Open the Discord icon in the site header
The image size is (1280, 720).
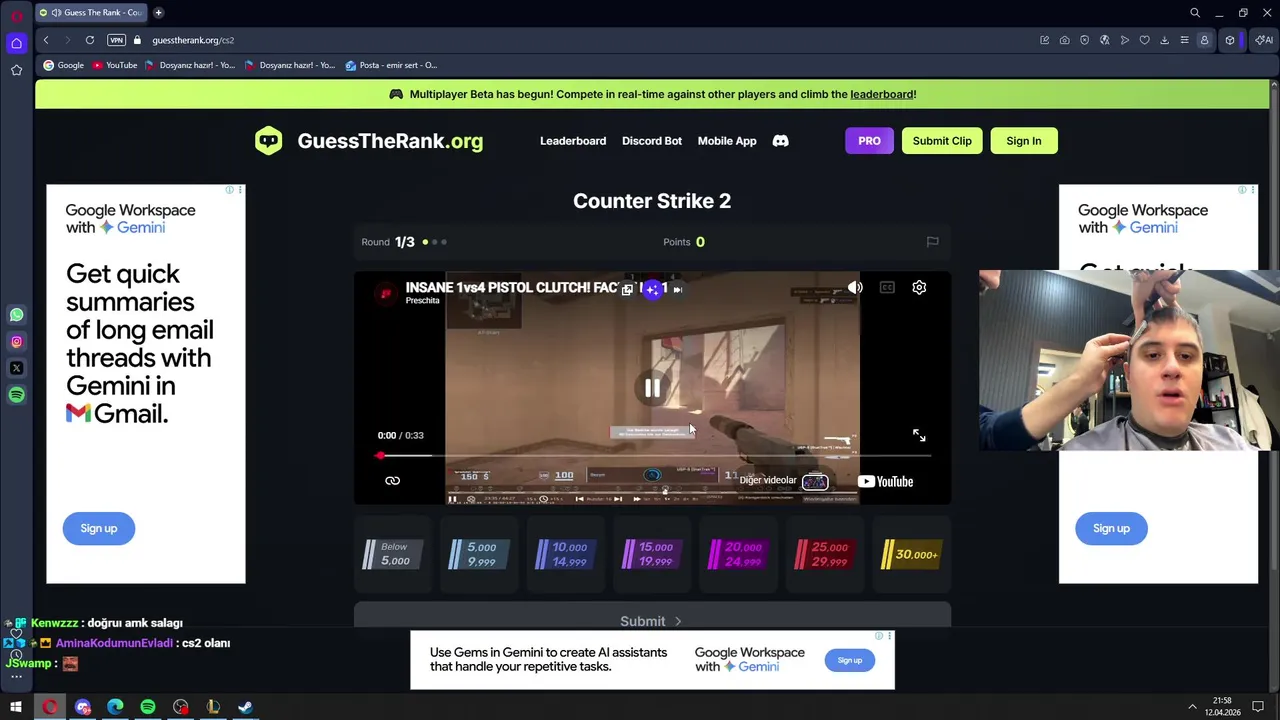pyautogui.click(x=780, y=141)
